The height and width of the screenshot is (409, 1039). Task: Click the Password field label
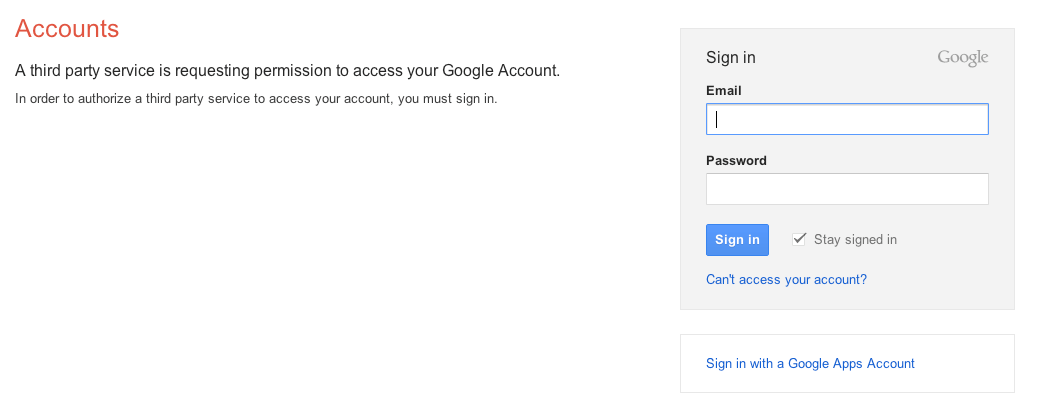pos(736,161)
